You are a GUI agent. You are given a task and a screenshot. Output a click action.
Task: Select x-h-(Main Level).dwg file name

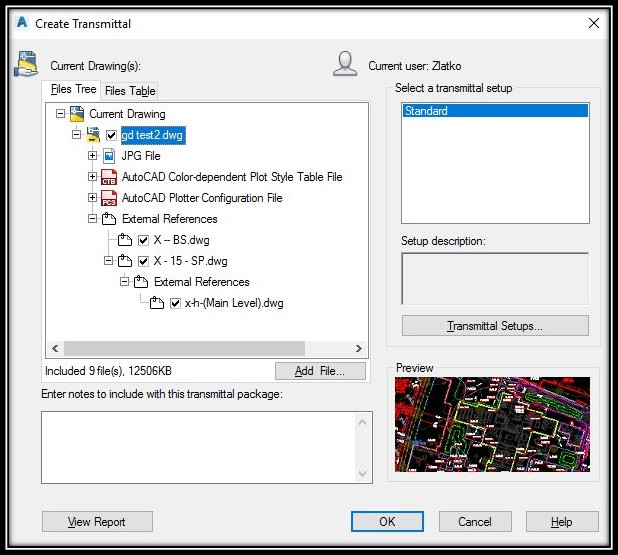234,303
